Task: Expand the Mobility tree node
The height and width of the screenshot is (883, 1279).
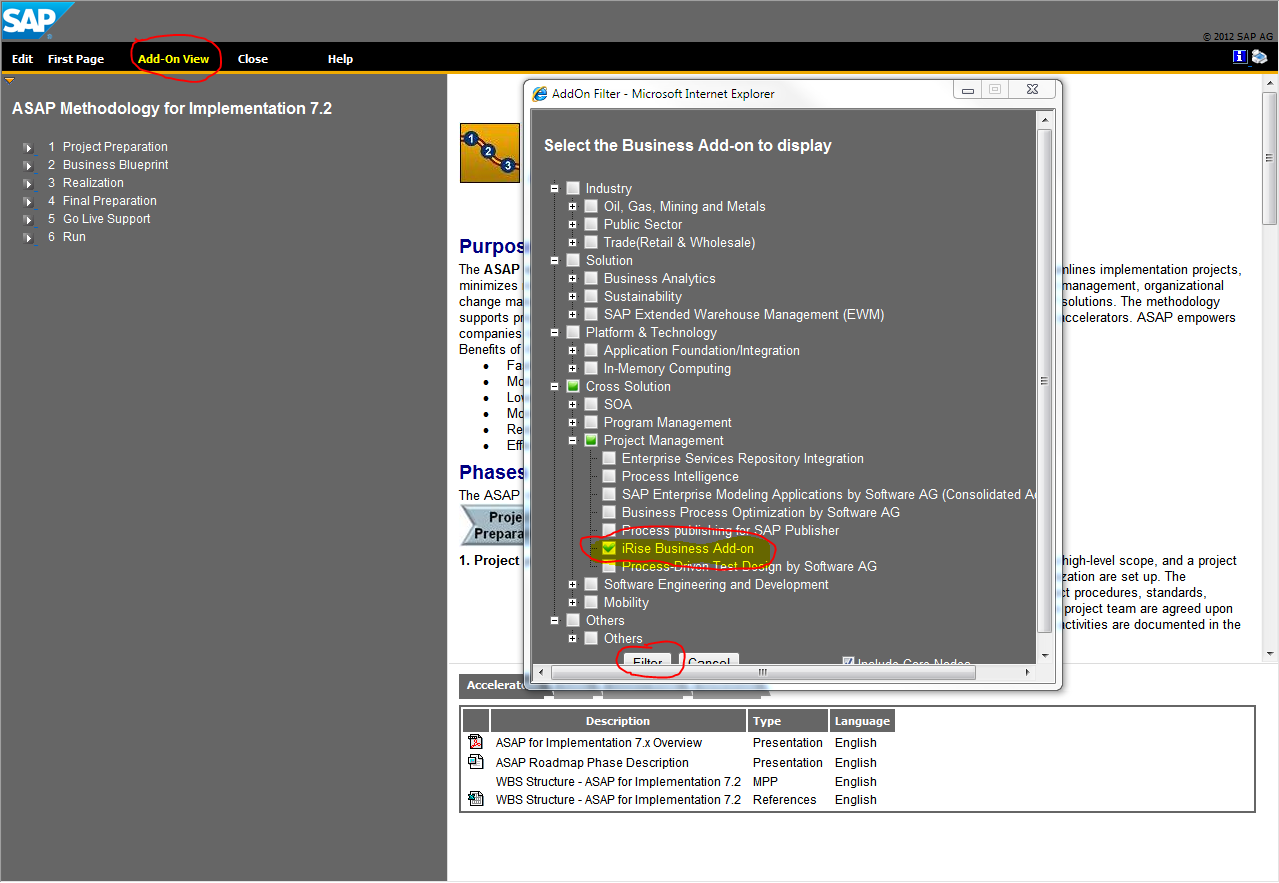Action: (573, 602)
